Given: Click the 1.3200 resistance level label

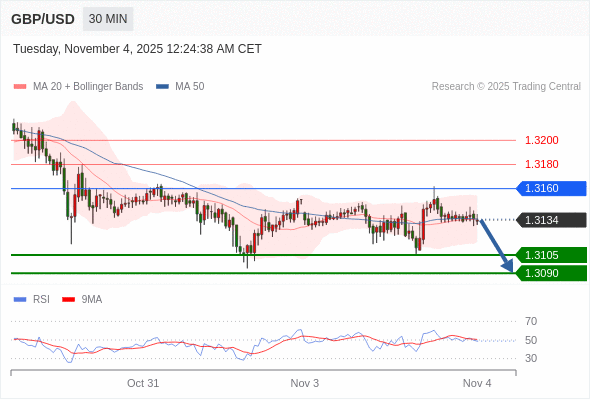Looking at the screenshot, I should 541,140.
